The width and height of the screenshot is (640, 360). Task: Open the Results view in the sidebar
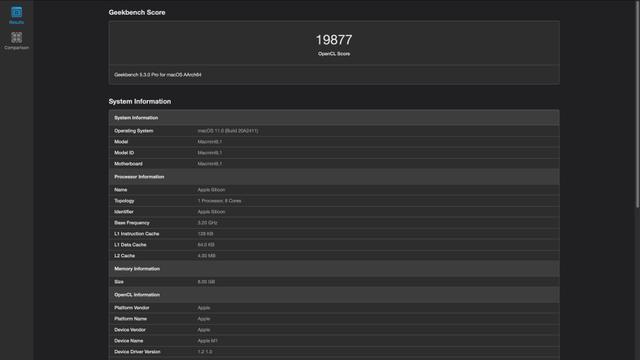coord(16,15)
